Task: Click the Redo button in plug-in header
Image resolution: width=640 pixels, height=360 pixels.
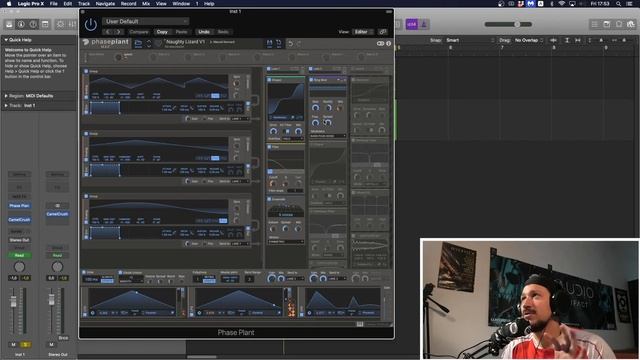Action: tap(223, 32)
